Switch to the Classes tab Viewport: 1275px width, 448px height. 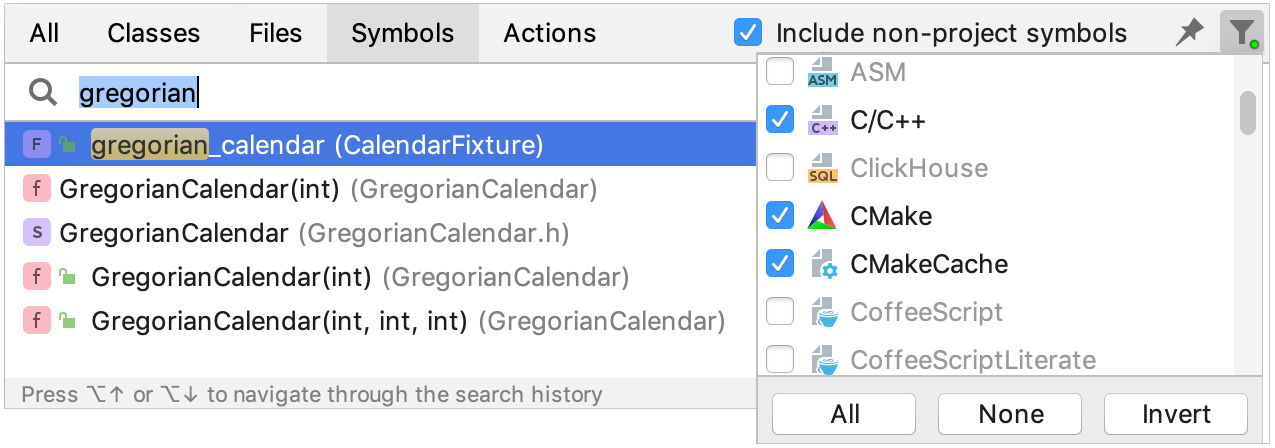coord(153,33)
